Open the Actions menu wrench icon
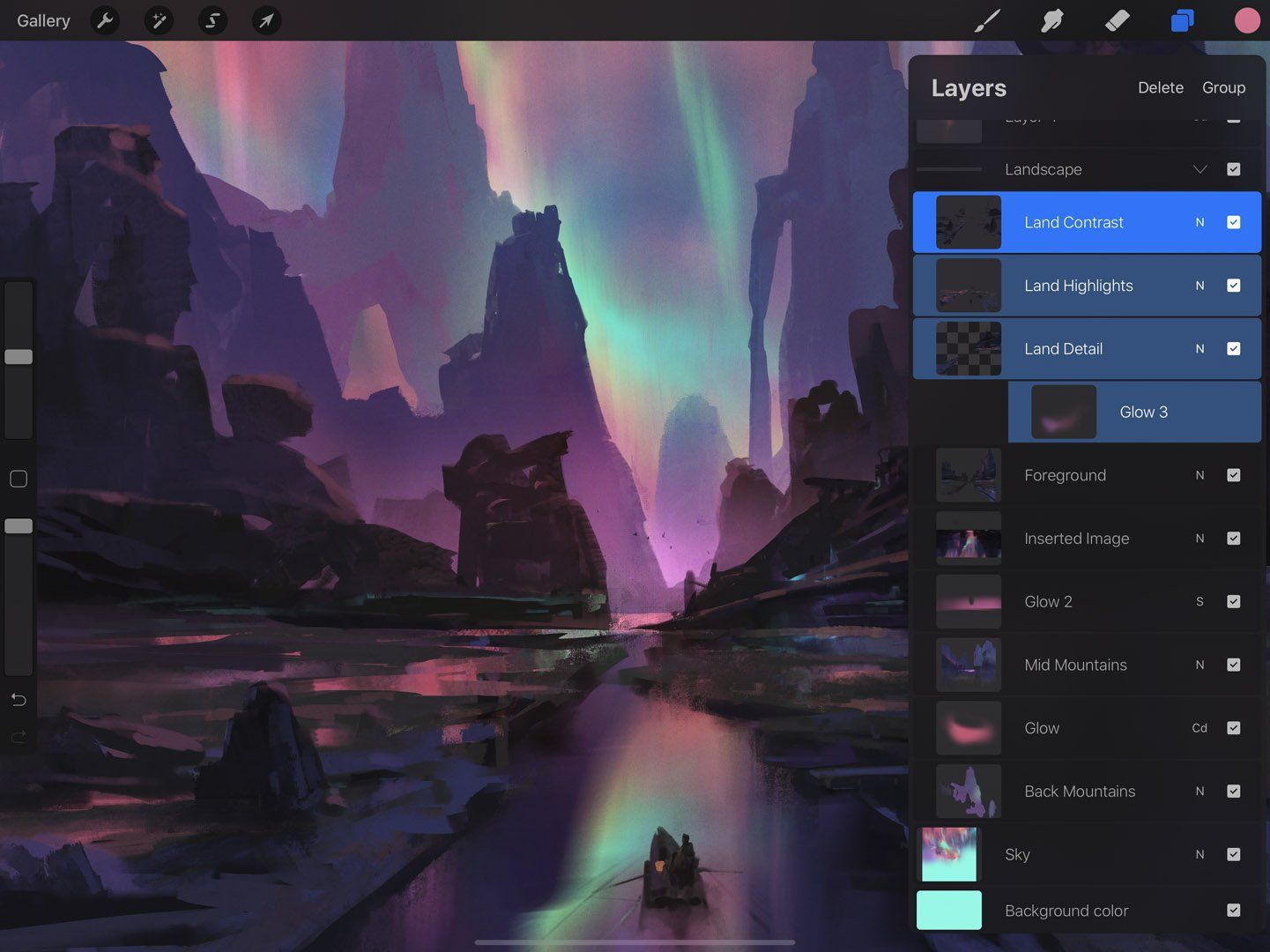The height and width of the screenshot is (952, 1270). pos(105,20)
